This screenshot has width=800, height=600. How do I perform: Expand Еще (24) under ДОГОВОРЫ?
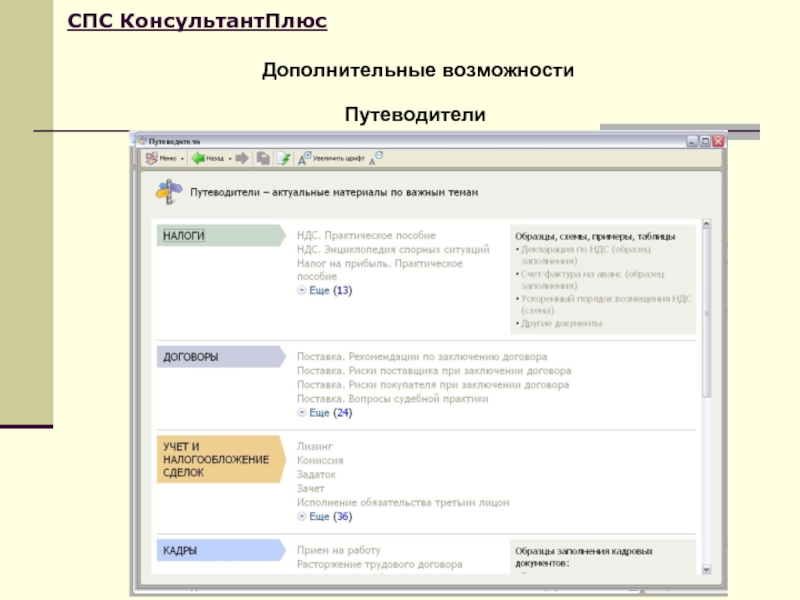click(x=325, y=412)
